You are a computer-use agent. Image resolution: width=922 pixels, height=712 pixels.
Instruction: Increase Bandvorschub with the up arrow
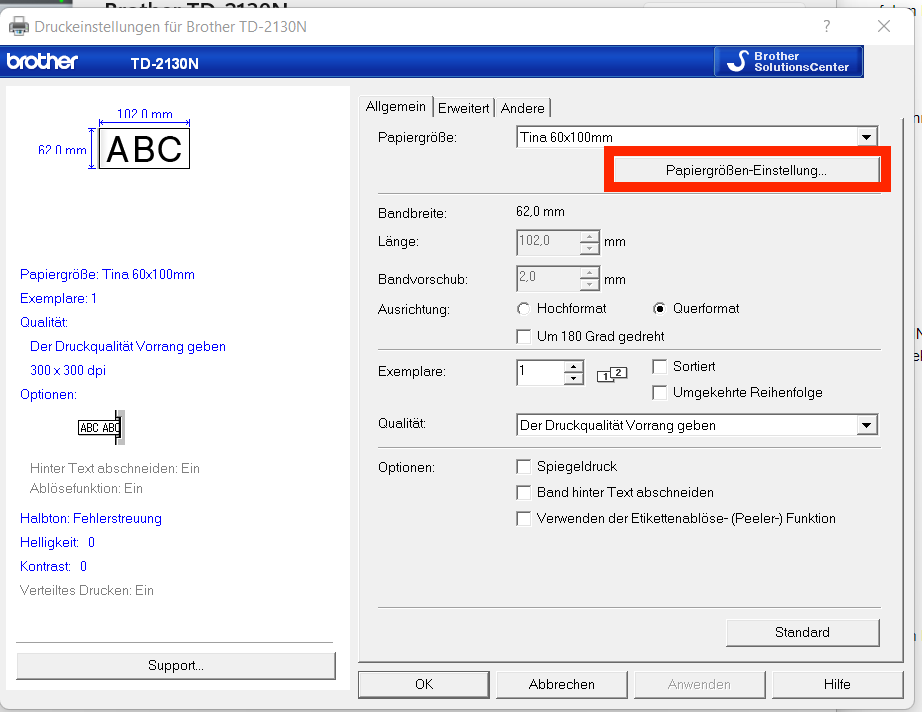(589, 273)
